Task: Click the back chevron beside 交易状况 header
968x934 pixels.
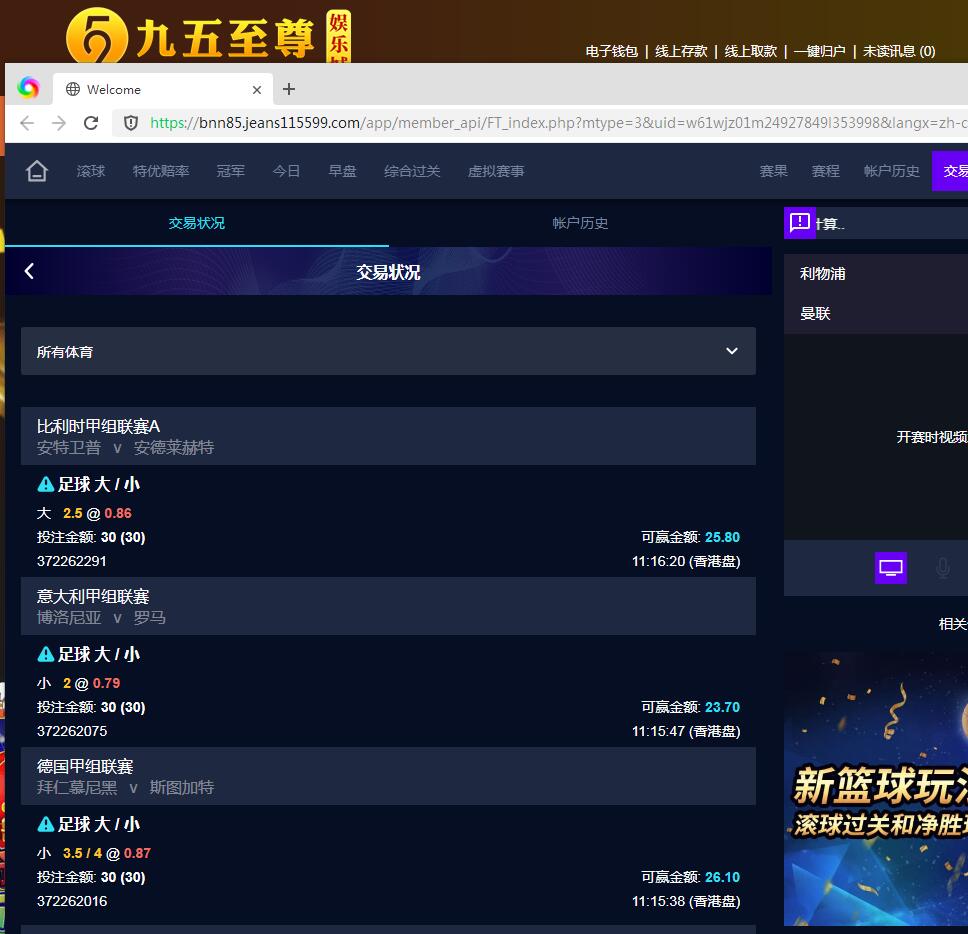Action: [x=29, y=271]
